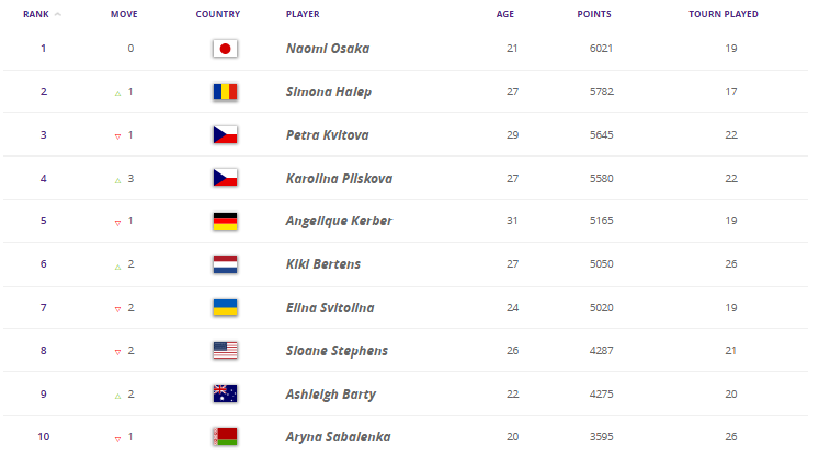Screen dimensions: 819x460
Task: Click the United States flag icon
Action: (225, 350)
